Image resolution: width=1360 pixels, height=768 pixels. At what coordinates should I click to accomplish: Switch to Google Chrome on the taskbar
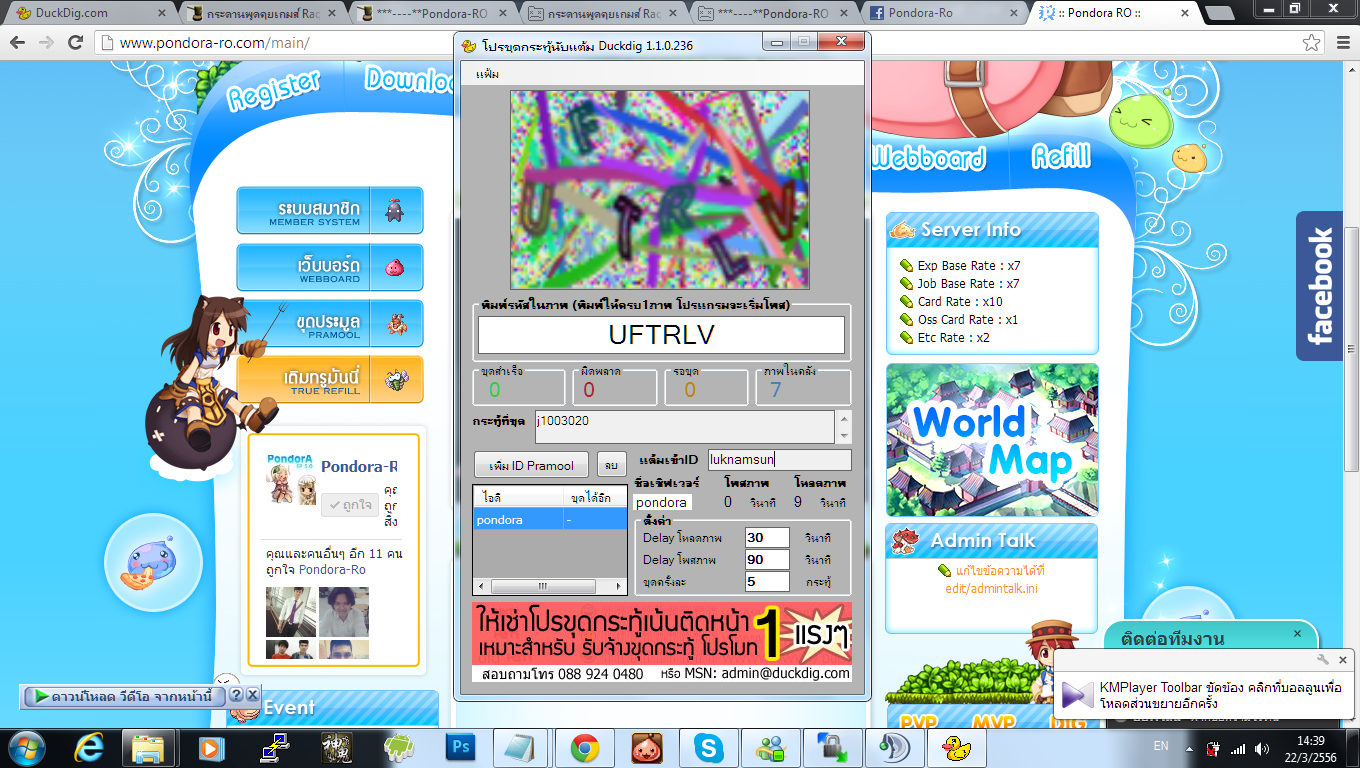tap(585, 747)
